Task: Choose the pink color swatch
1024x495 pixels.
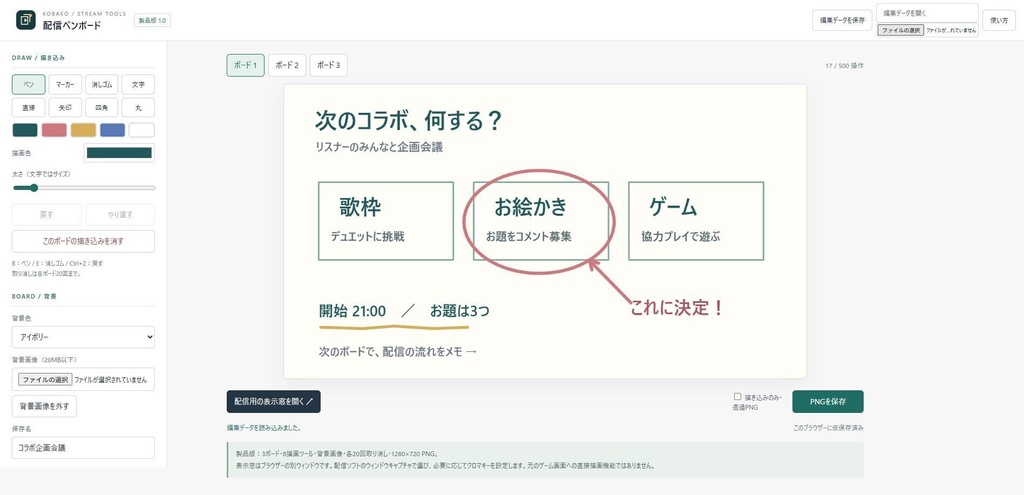Action: pyautogui.click(x=54, y=130)
